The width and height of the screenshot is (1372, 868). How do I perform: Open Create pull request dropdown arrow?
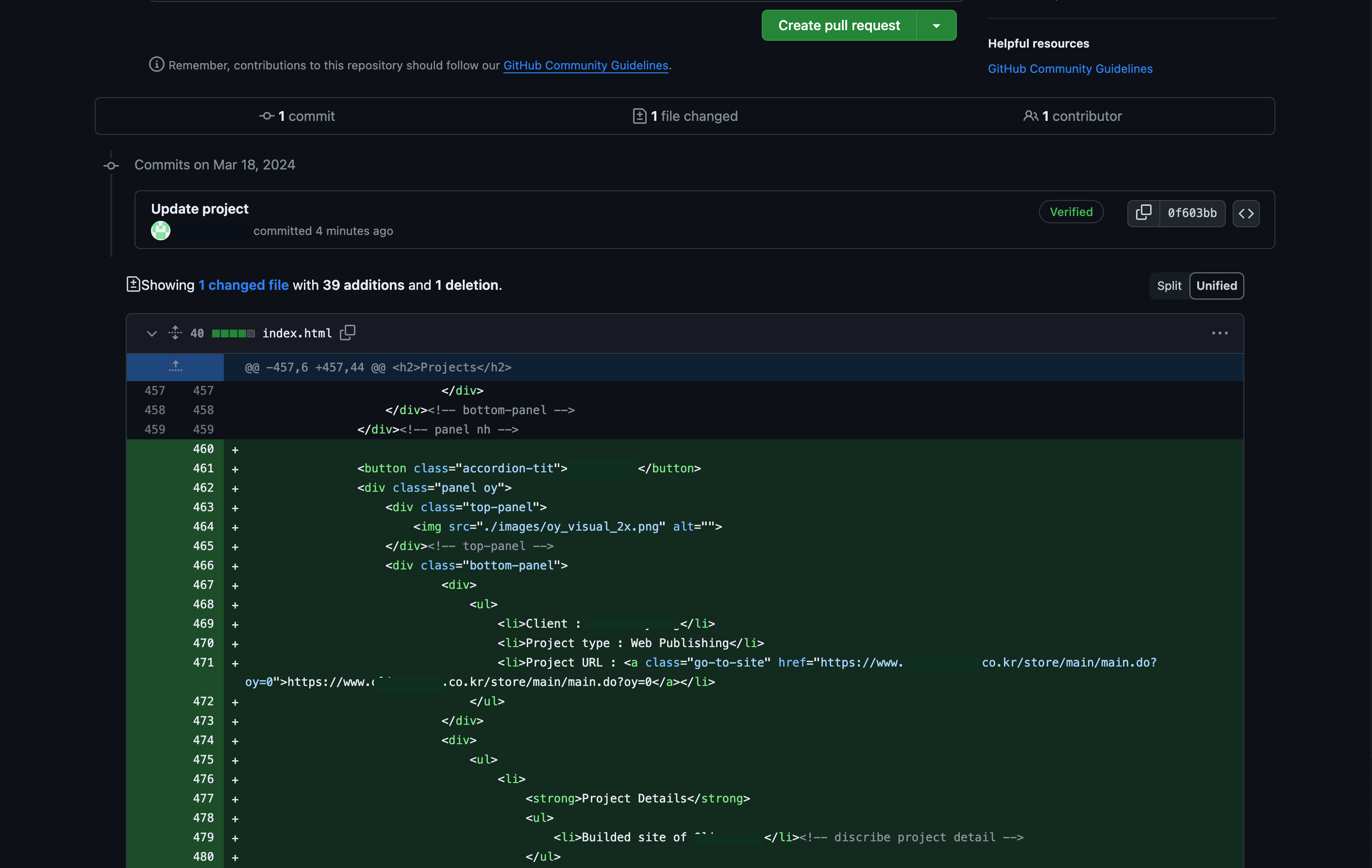click(936, 26)
